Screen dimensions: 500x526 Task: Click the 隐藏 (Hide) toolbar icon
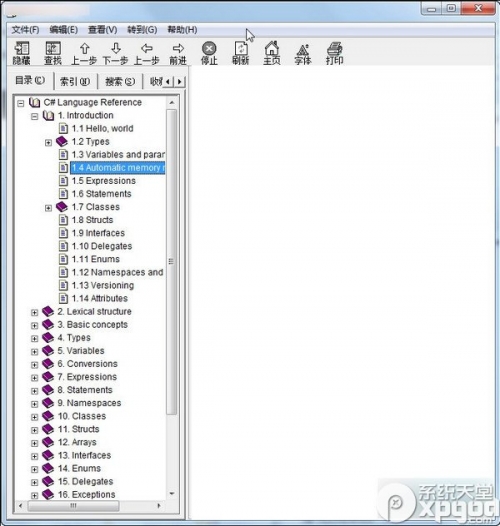coord(22,53)
